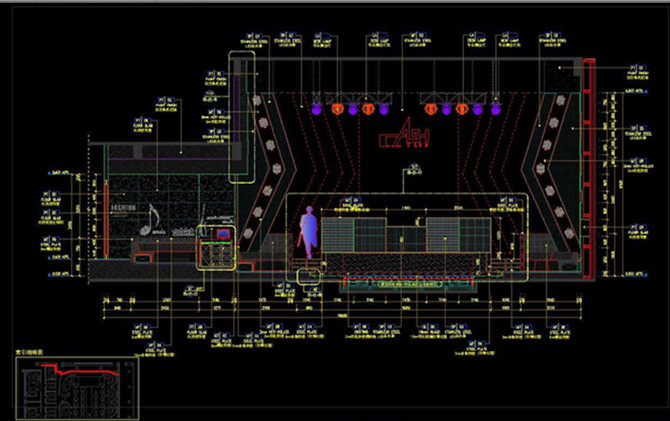Select the tall red ladder structure at right wall
The height and width of the screenshot is (421, 670).
(589, 168)
